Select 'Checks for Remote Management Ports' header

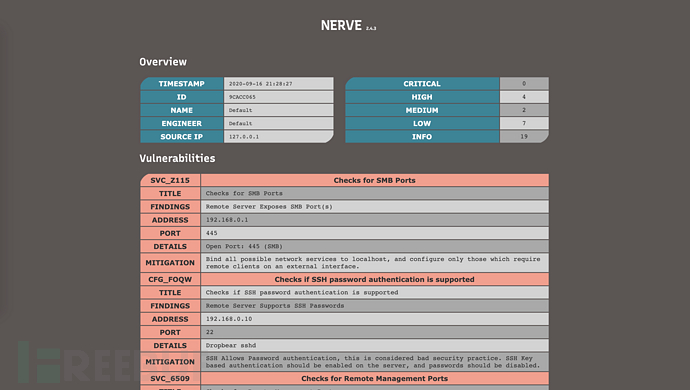click(374, 378)
